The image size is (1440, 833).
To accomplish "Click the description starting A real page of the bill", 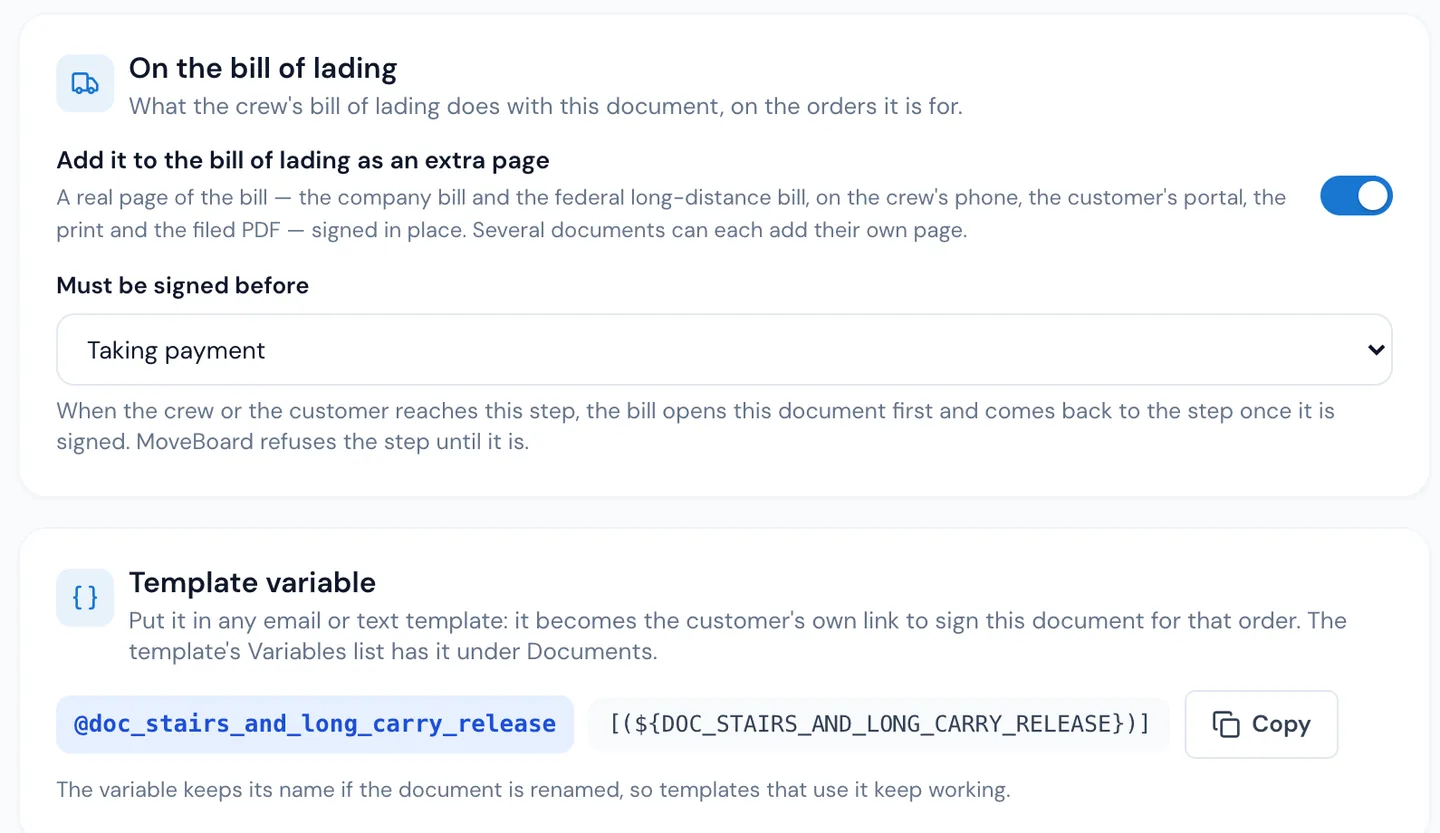I will coord(671,213).
